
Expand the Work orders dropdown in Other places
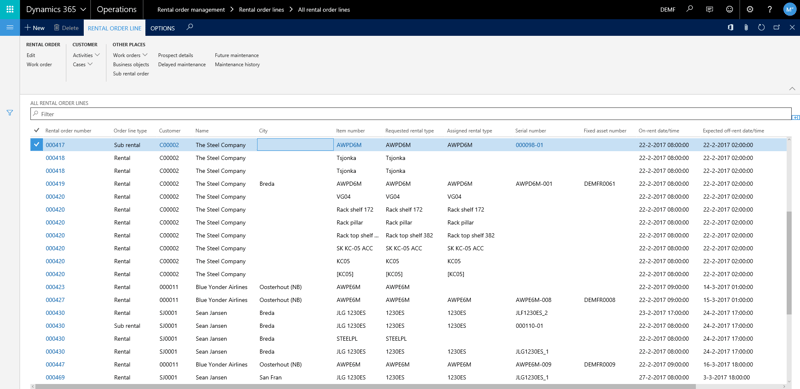tap(131, 55)
